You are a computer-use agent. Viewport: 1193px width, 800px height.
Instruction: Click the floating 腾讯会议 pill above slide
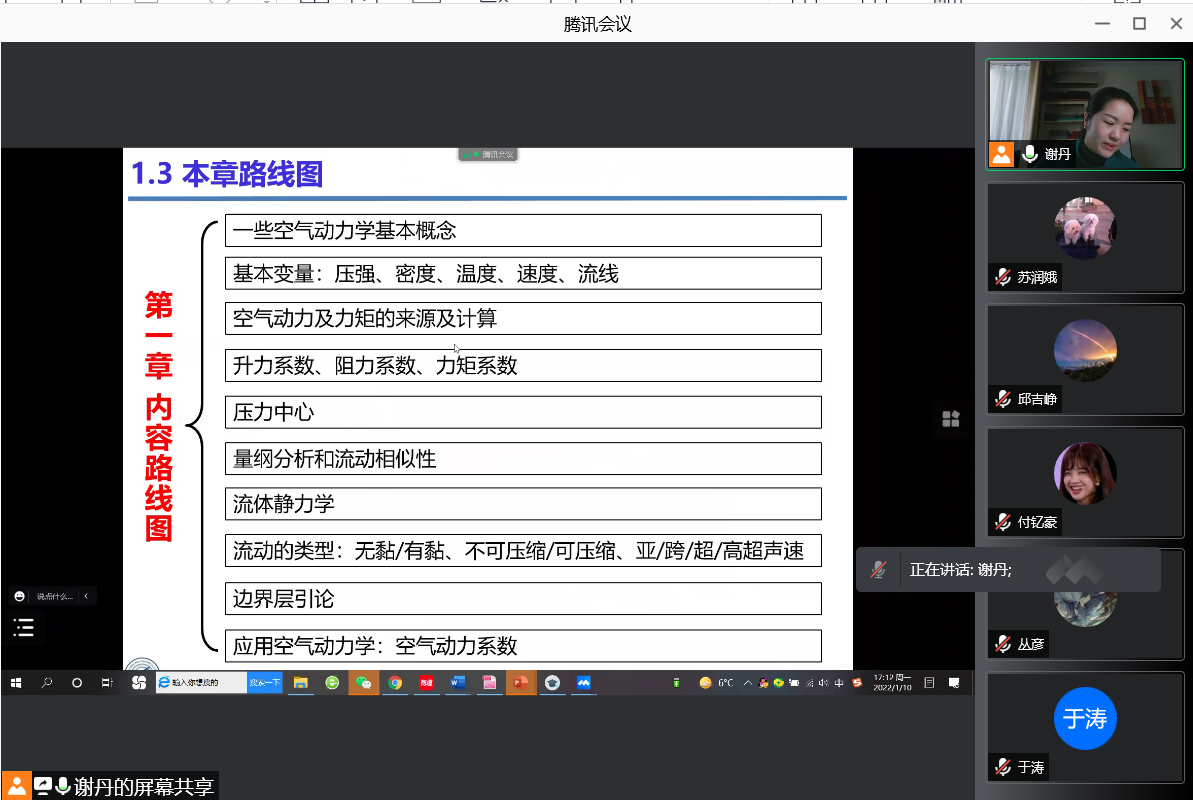coord(489,154)
